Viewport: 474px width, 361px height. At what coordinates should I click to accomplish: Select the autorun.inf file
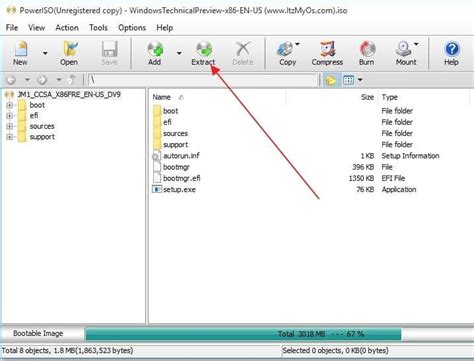[x=181, y=156]
